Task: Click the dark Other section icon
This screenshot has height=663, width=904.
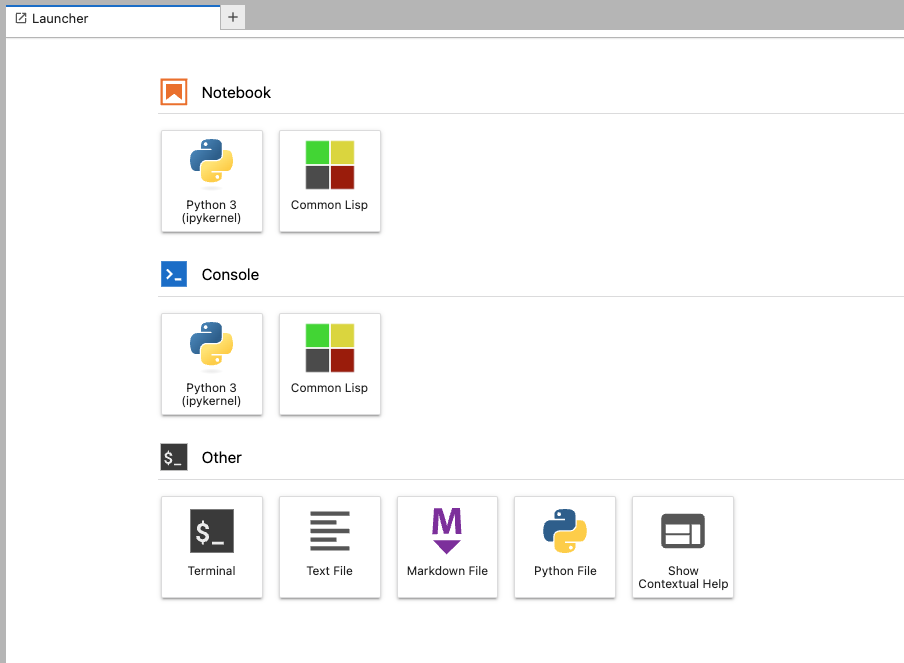Action: tap(174, 457)
